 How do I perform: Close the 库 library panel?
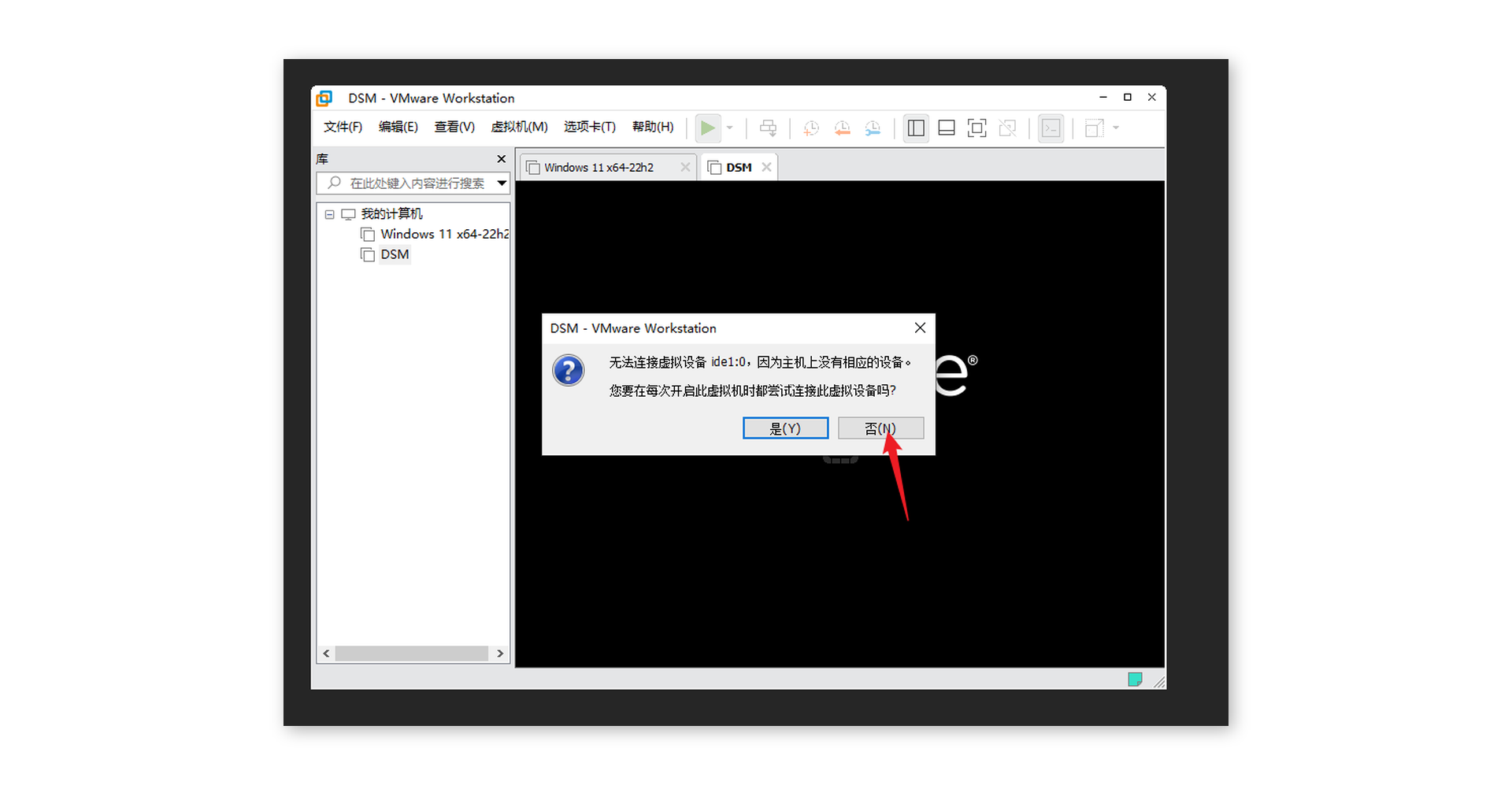coord(501,159)
